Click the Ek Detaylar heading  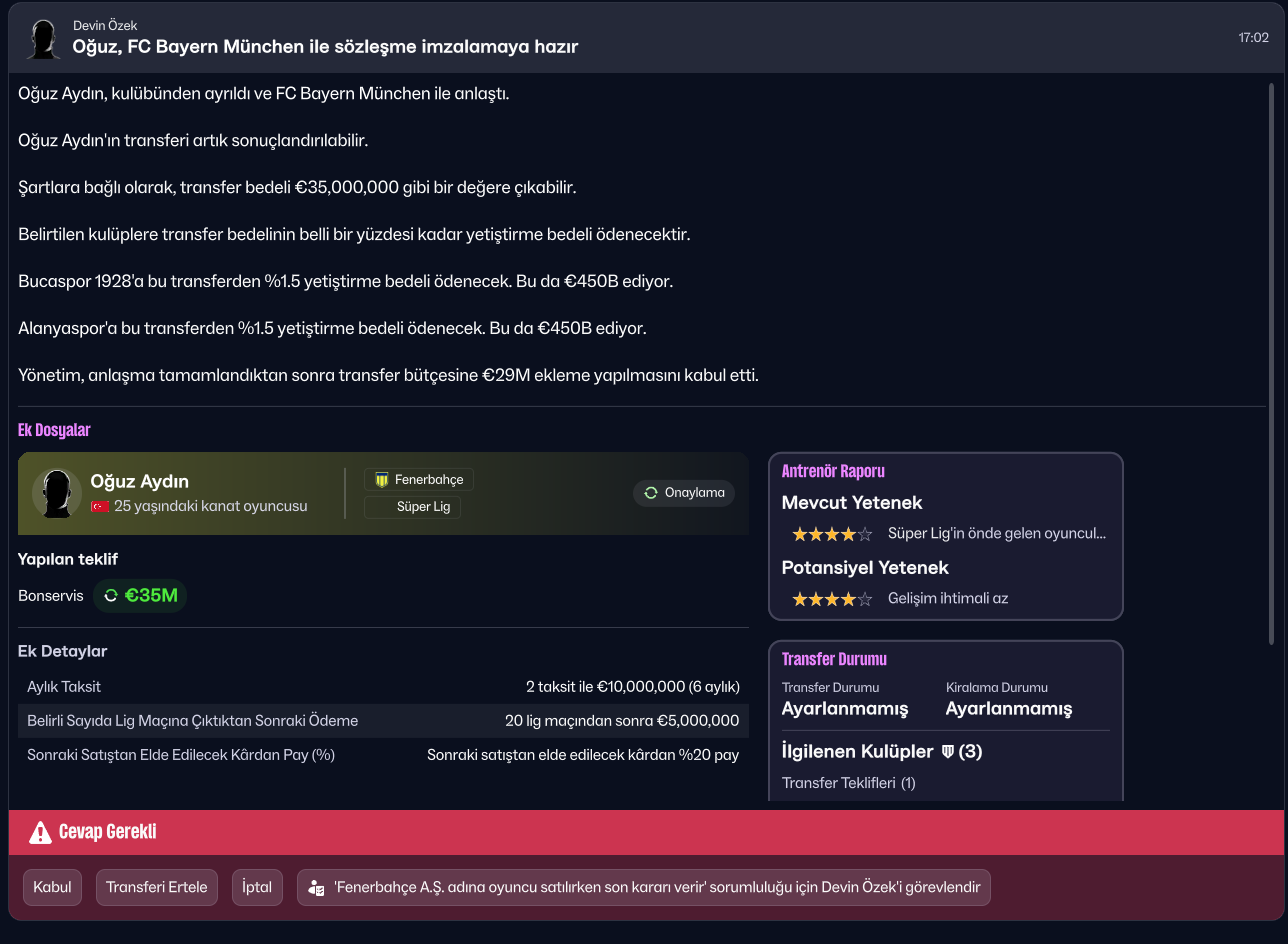coord(63,651)
